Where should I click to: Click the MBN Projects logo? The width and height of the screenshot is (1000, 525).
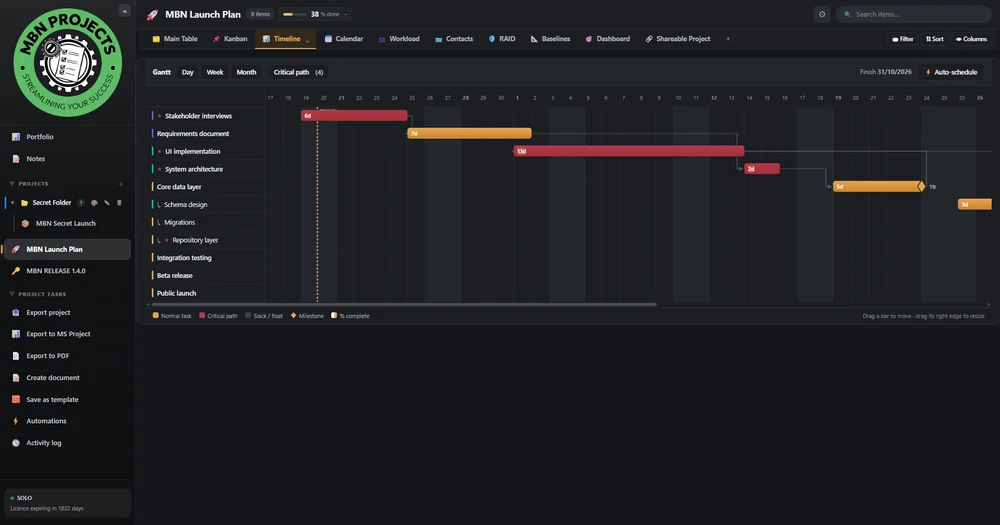coord(68,63)
